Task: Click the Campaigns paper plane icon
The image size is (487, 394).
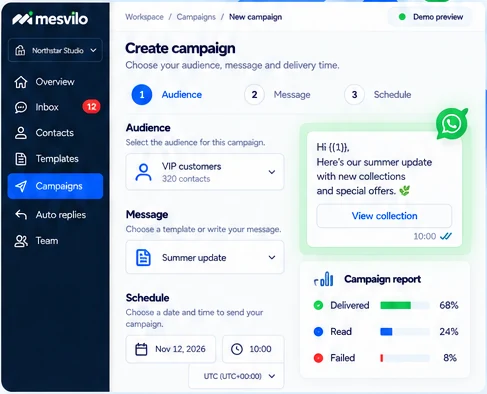Action: pos(21,186)
